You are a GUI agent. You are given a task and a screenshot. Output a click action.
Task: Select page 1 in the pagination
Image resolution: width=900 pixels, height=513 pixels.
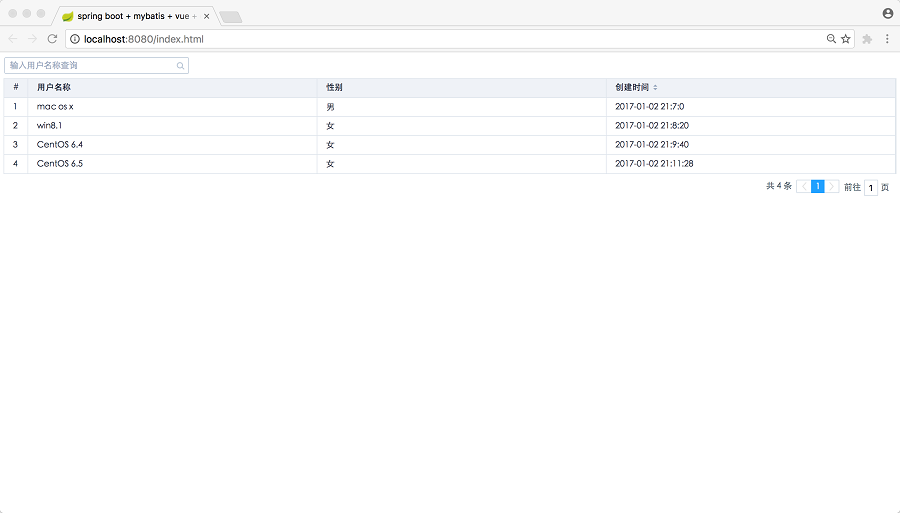click(x=817, y=187)
